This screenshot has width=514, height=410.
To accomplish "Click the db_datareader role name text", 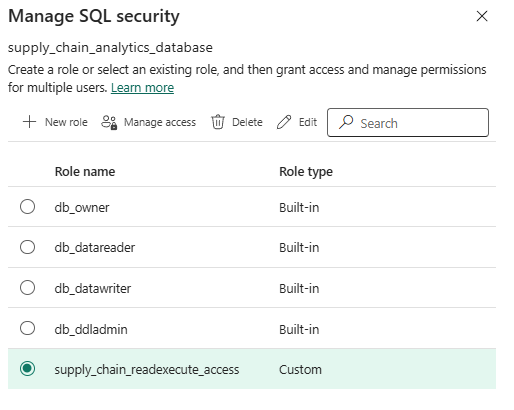I will tap(95, 248).
